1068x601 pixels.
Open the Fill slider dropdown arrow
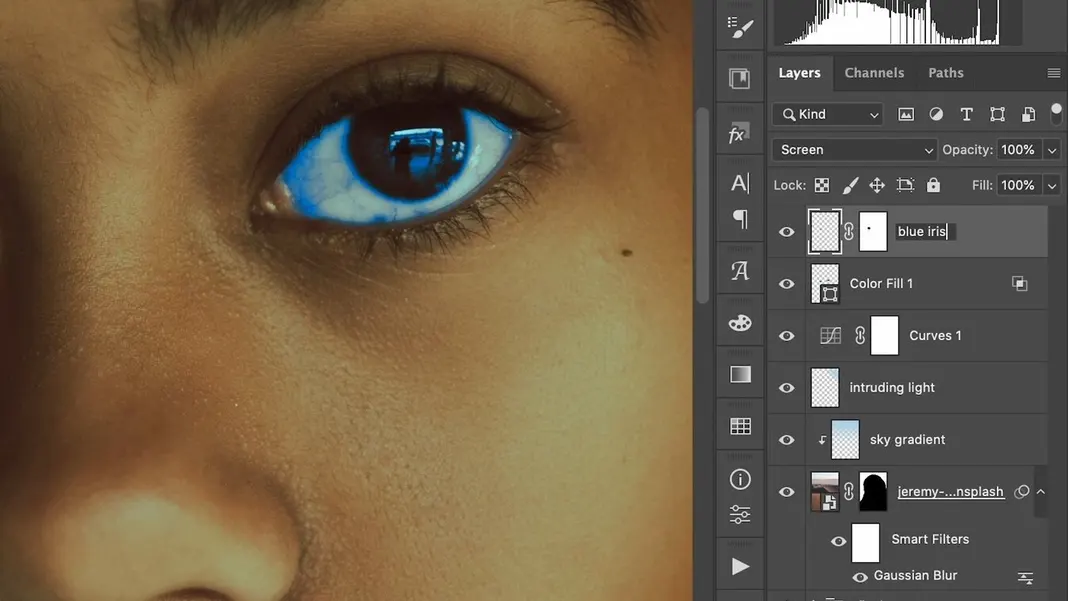(x=1052, y=185)
